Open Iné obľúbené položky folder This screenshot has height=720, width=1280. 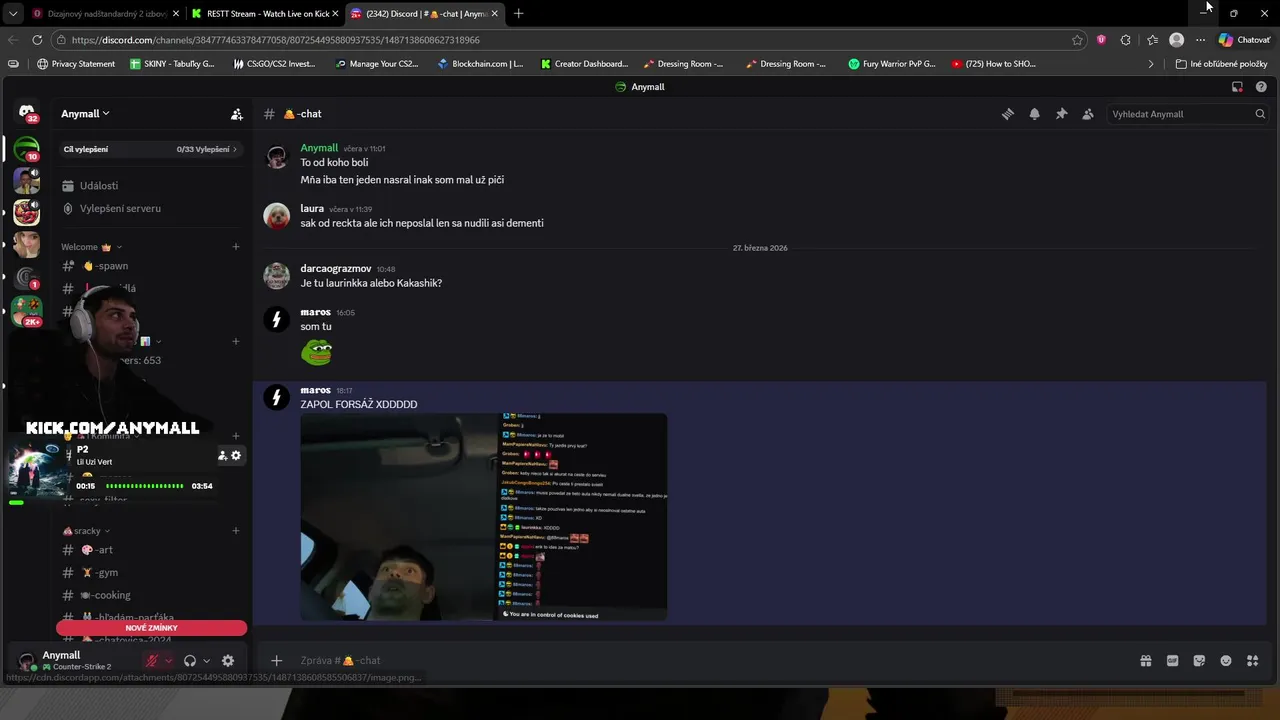1221,64
